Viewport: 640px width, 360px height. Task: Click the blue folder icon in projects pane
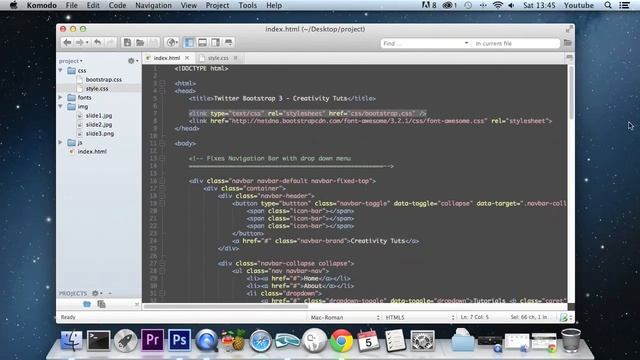click(87, 304)
